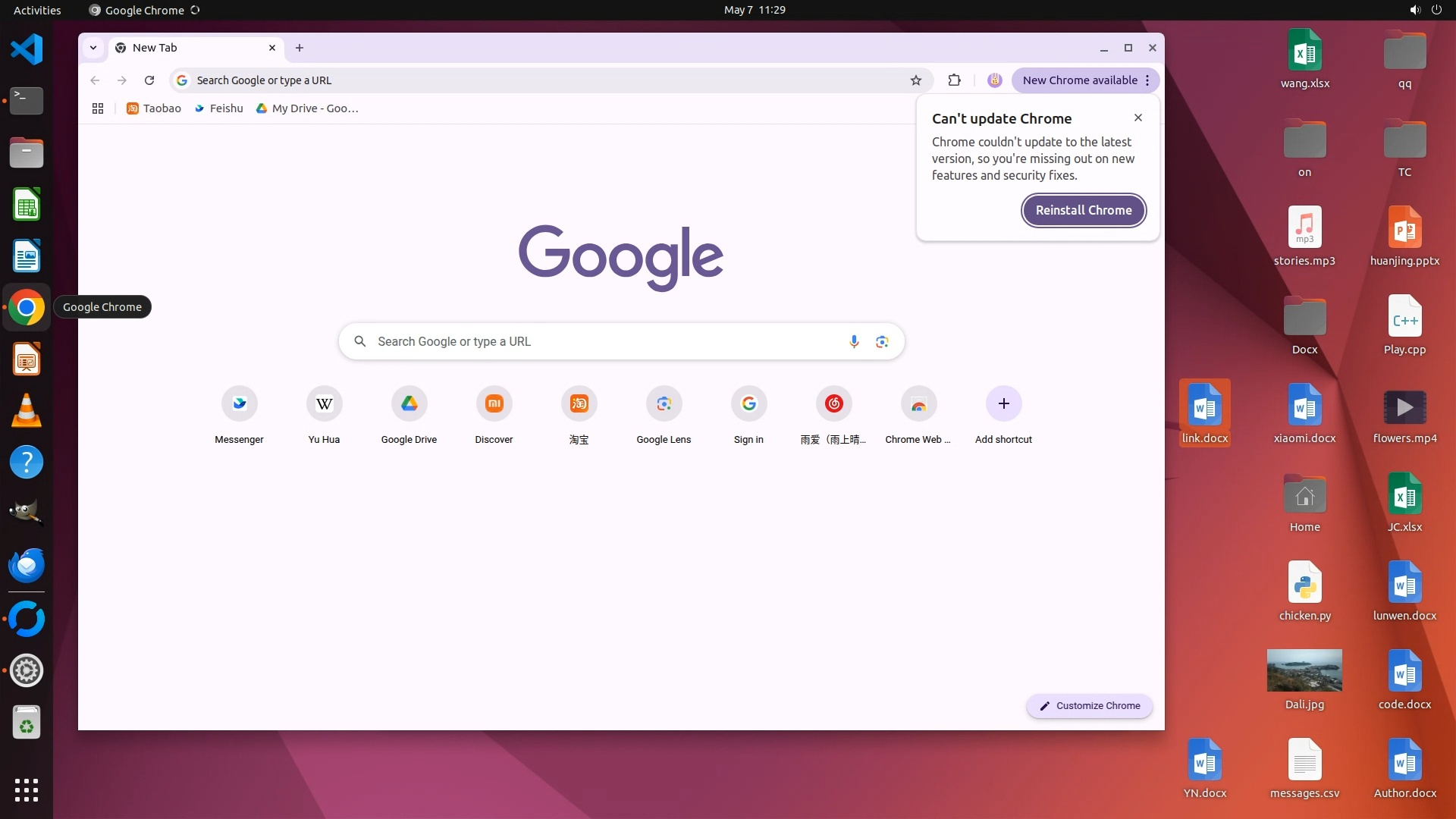Expand the tab search dropdown arrow

point(93,48)
